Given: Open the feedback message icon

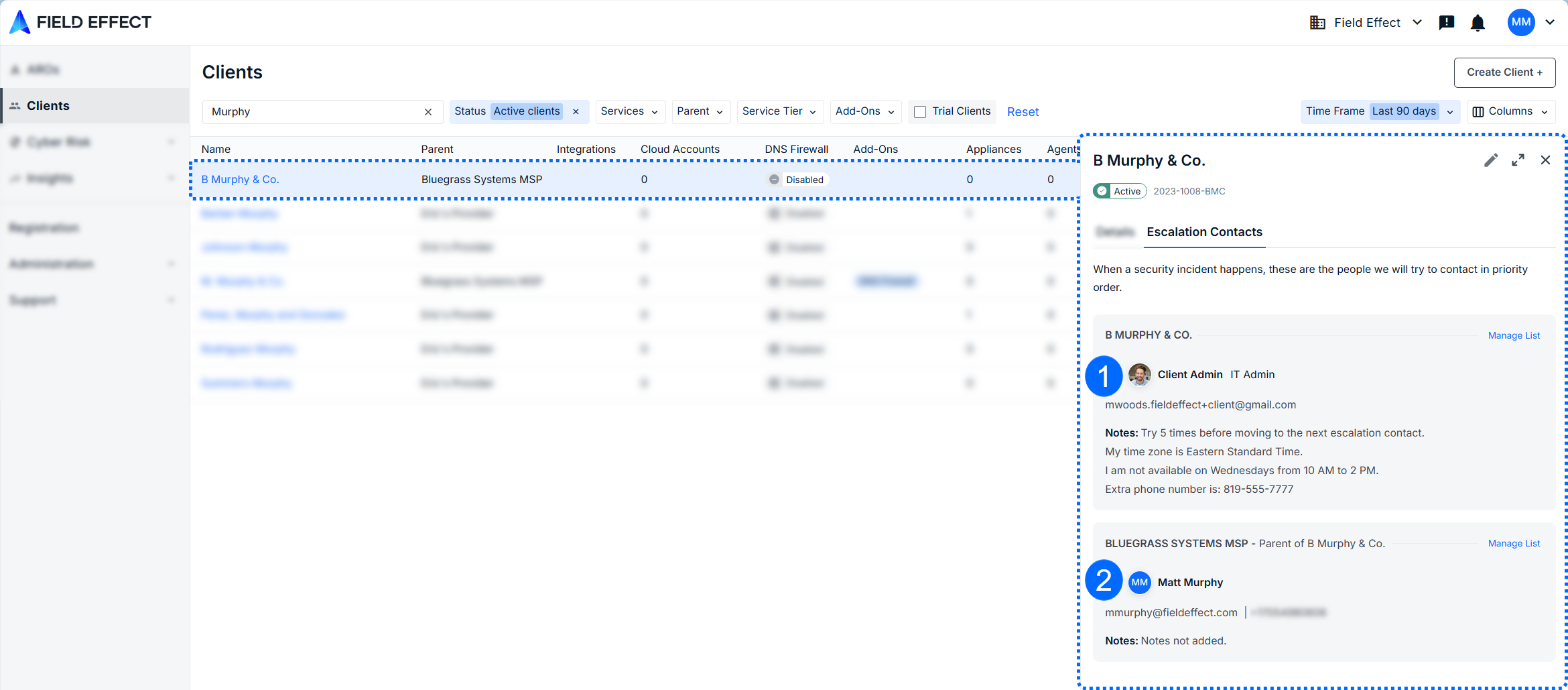Looking at the screenshot, I should coord(1447,23).
